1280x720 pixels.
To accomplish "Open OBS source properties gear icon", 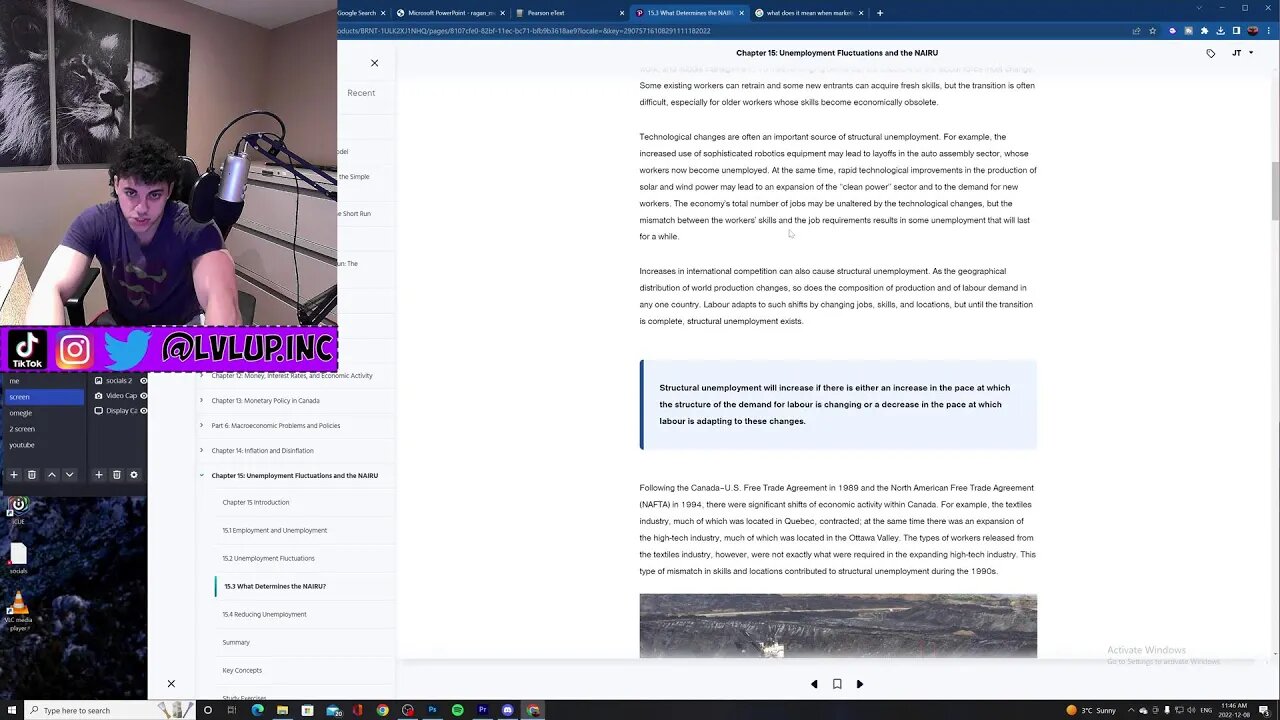I will 134,475.
